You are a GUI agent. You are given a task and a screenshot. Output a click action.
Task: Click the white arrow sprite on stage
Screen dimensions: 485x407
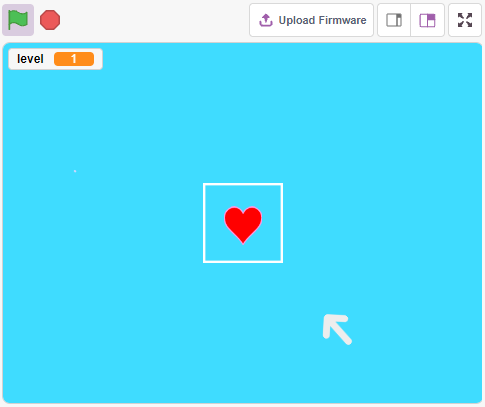[337, 329]
